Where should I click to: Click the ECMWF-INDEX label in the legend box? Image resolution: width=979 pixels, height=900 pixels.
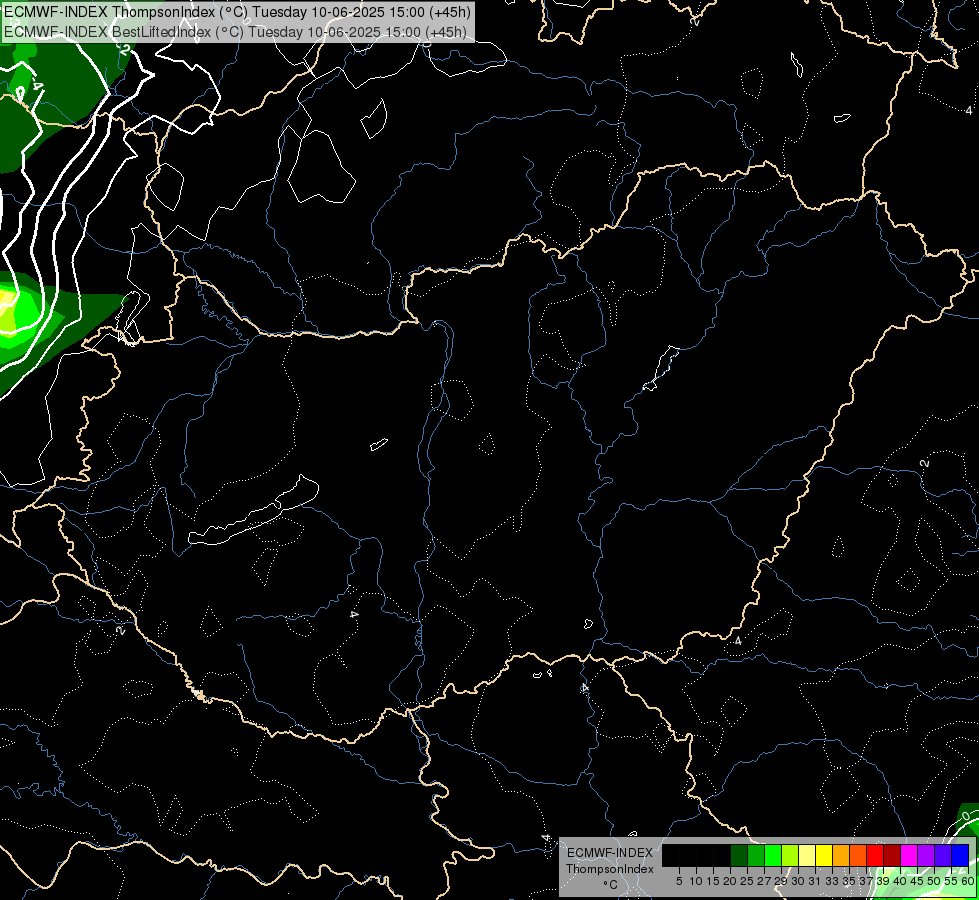[x=610, y=853]
